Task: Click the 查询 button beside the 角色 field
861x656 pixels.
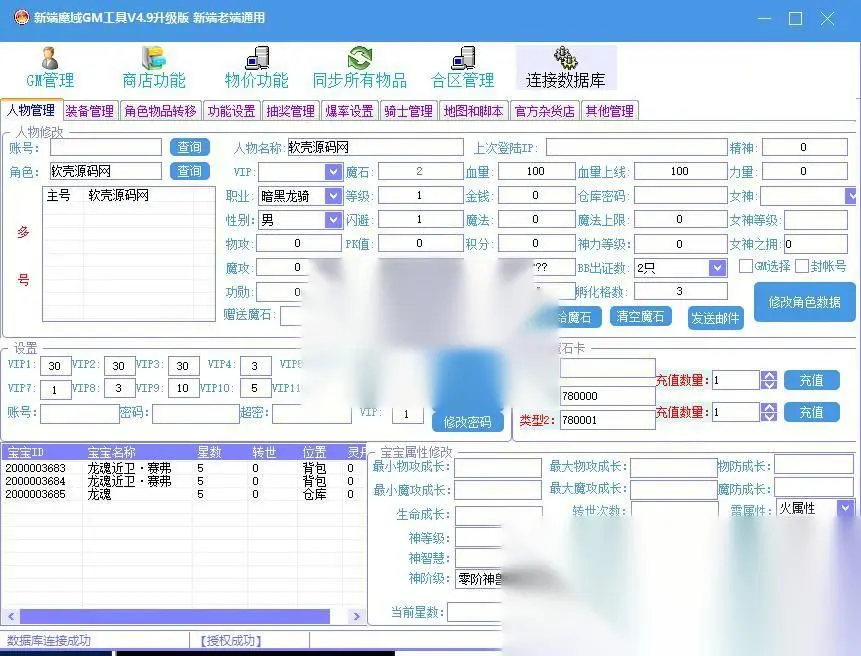Action: click(x=189, y=171)
